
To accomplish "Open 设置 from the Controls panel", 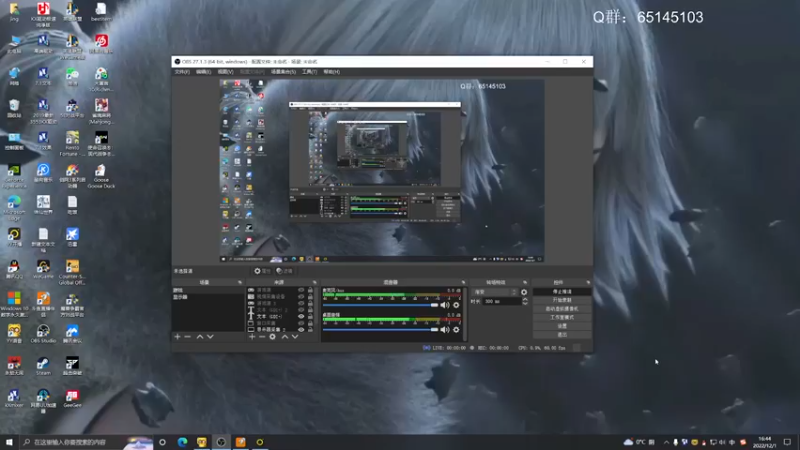I will (x=562, y=326).
